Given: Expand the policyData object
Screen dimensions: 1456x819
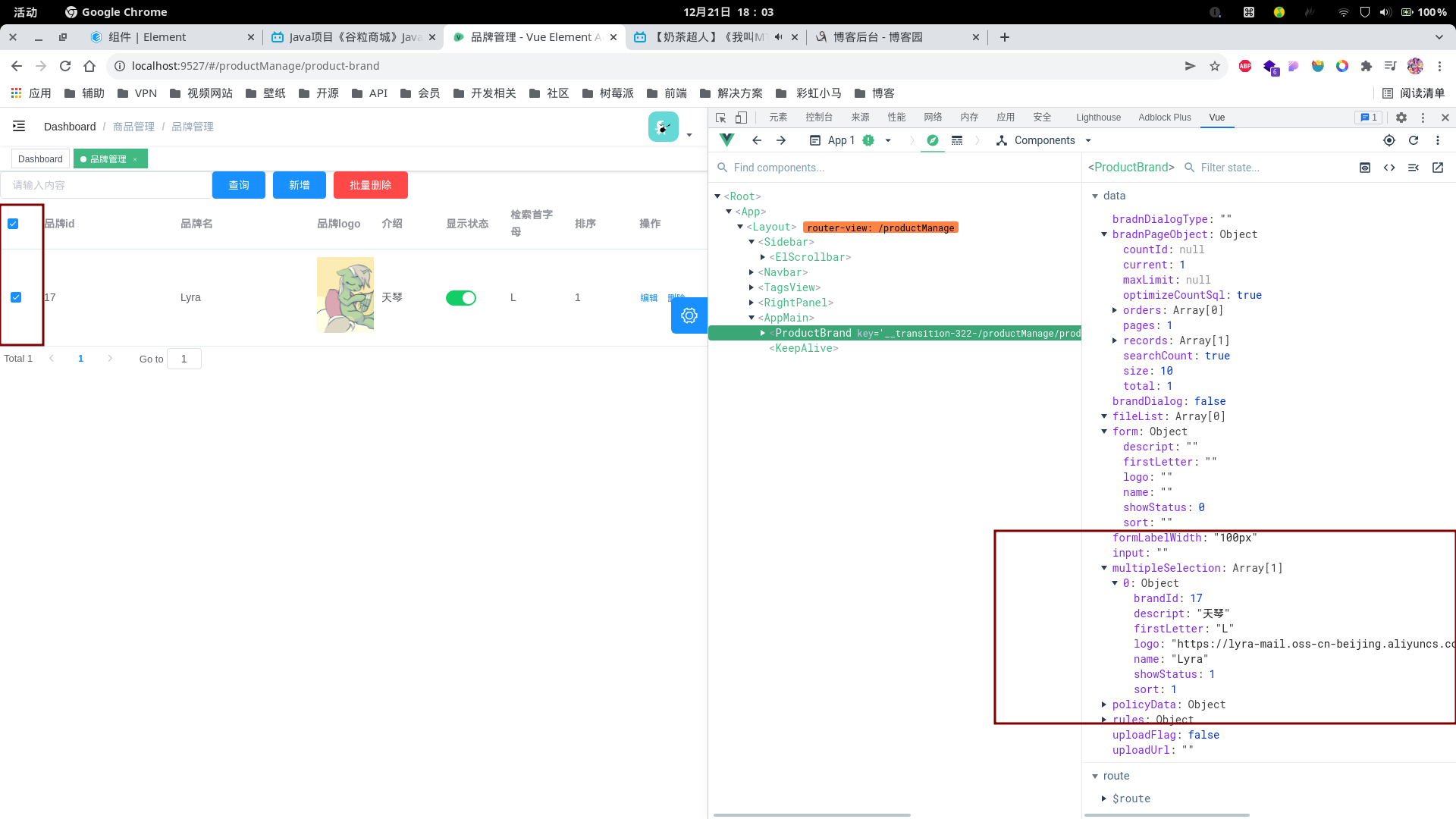Looking at the screenshot, I should (x=1104, y=704).
